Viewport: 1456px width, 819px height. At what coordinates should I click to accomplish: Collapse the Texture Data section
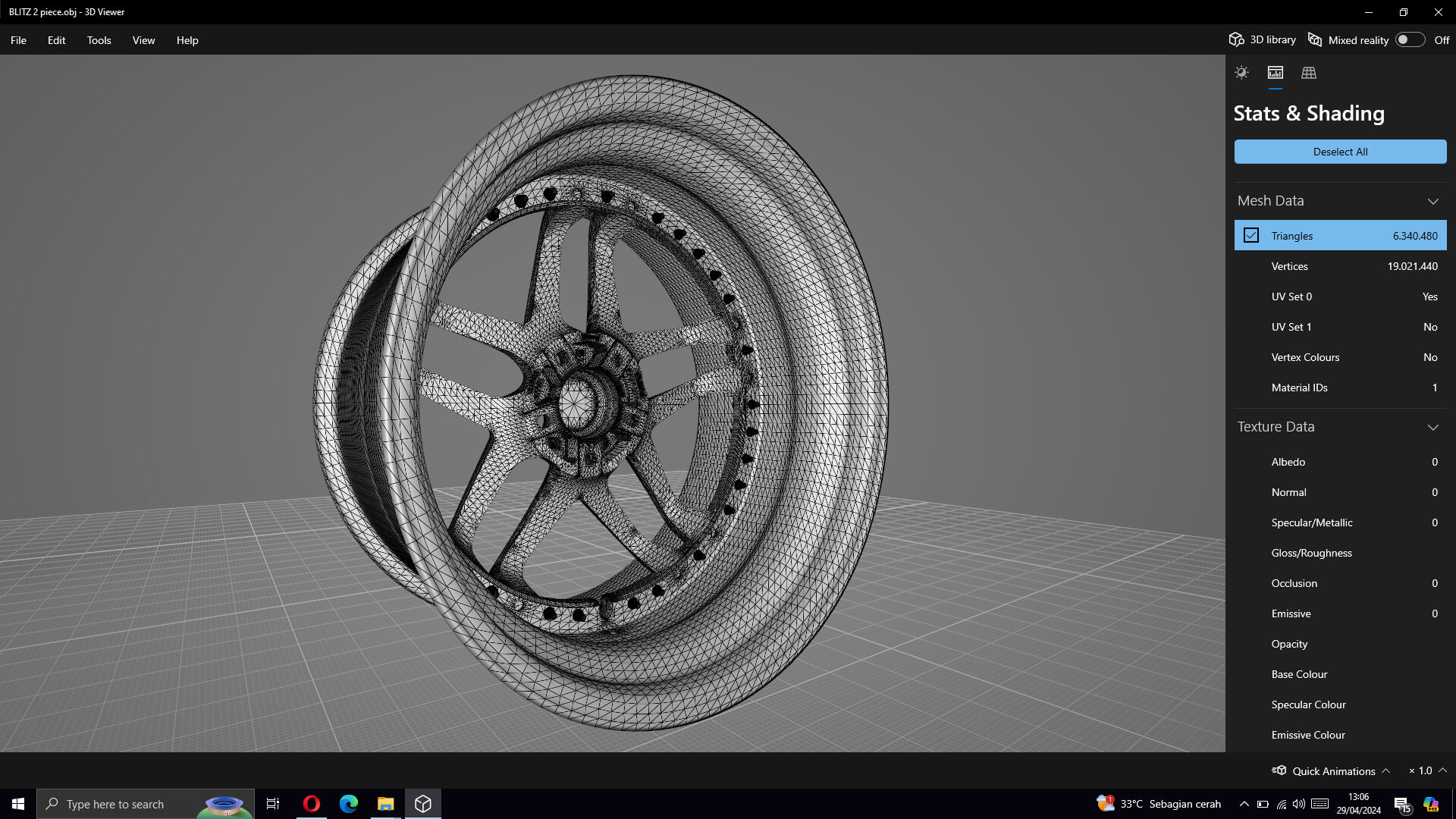pos(1432,427)
